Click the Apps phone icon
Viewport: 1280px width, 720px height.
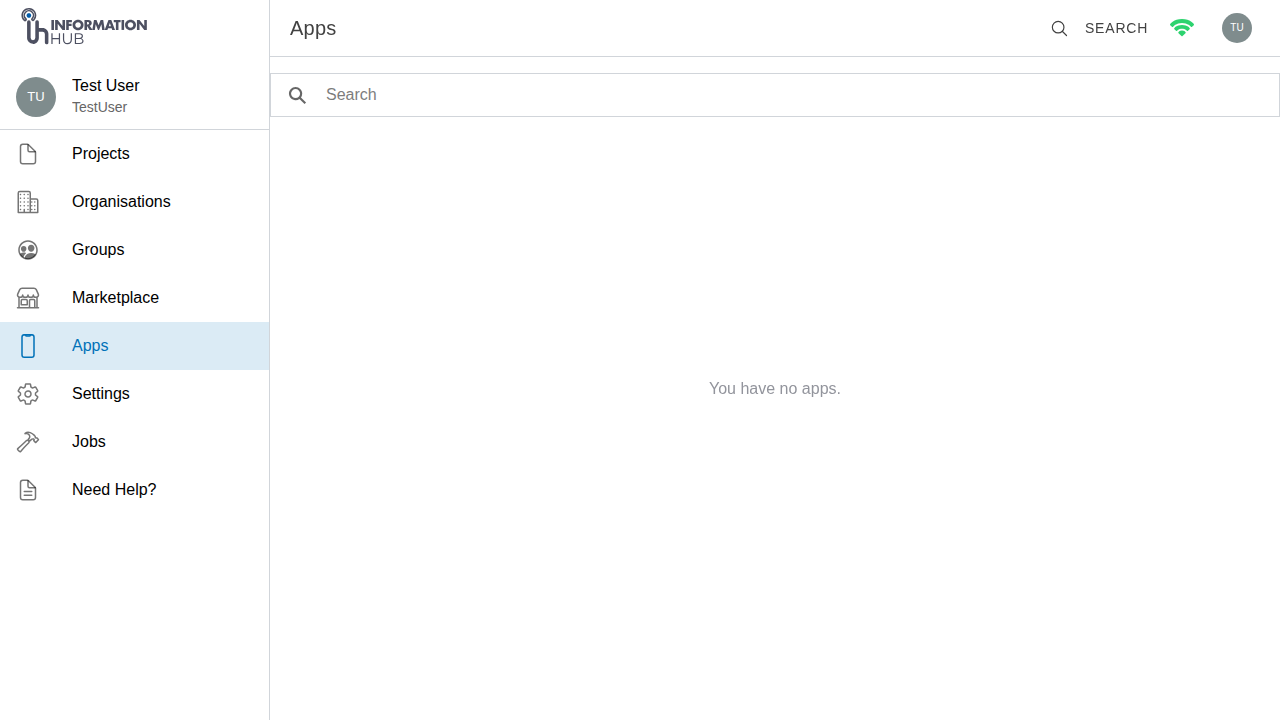[x=28, y=346]
